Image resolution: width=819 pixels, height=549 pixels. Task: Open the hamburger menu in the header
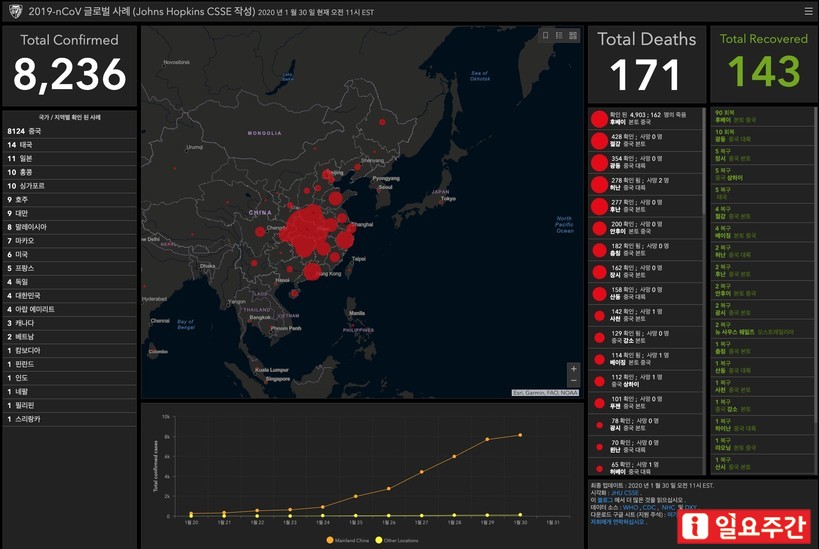pos(808,11)
